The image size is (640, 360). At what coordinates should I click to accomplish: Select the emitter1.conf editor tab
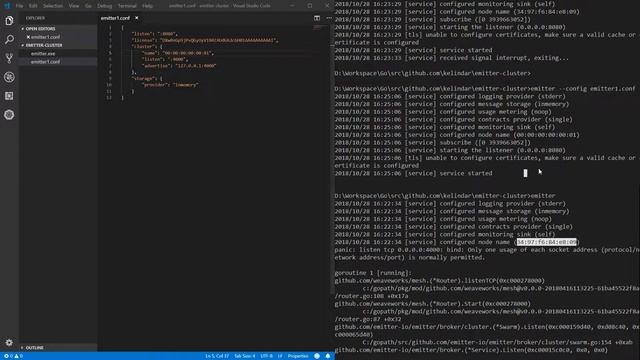116,18
